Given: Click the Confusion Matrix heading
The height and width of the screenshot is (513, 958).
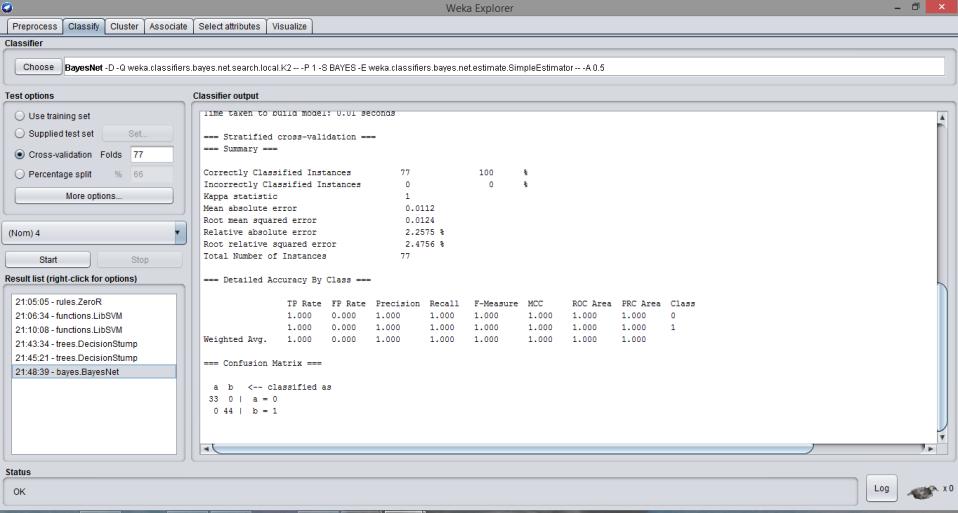Looking at the screenshot, I should [x=262, y=363].
